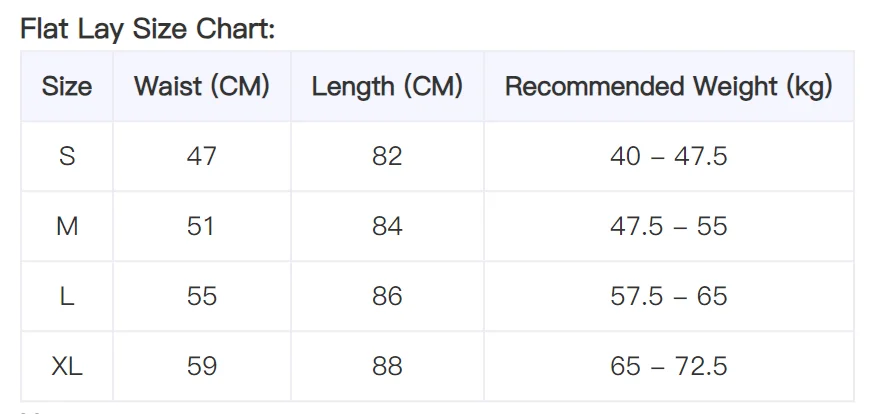Select the S size cell
886x414 pixels.
[67, 156]
